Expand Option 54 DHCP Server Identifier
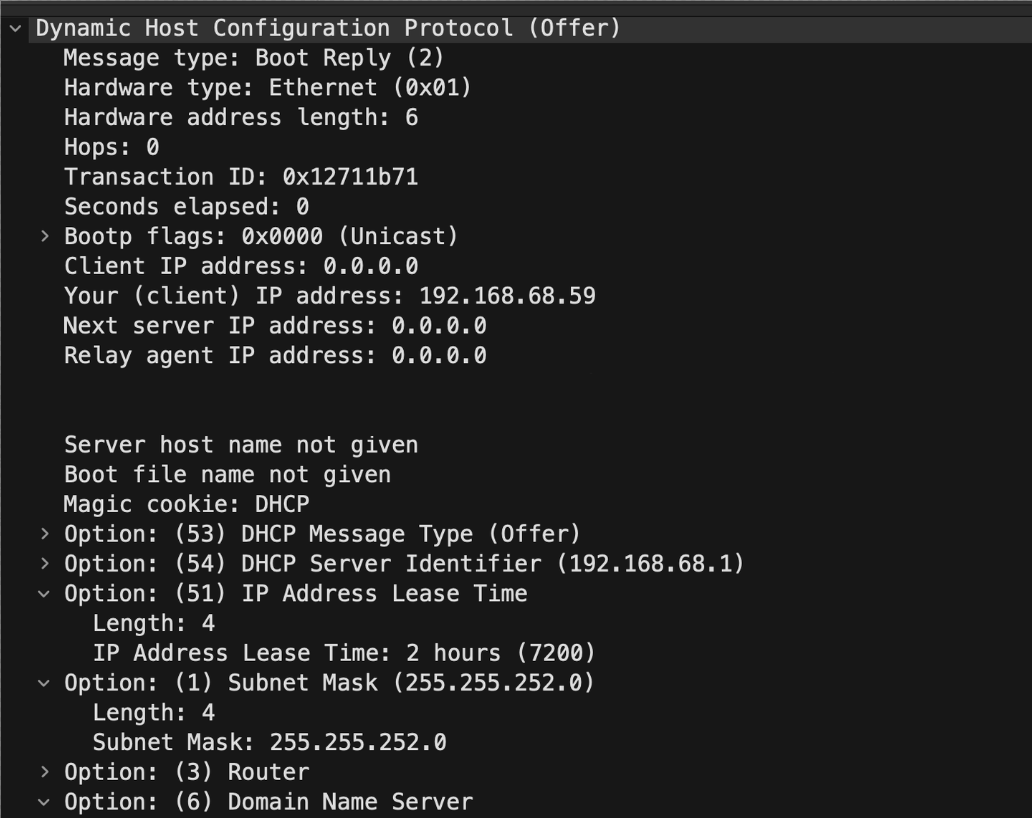 click(43, 564)
